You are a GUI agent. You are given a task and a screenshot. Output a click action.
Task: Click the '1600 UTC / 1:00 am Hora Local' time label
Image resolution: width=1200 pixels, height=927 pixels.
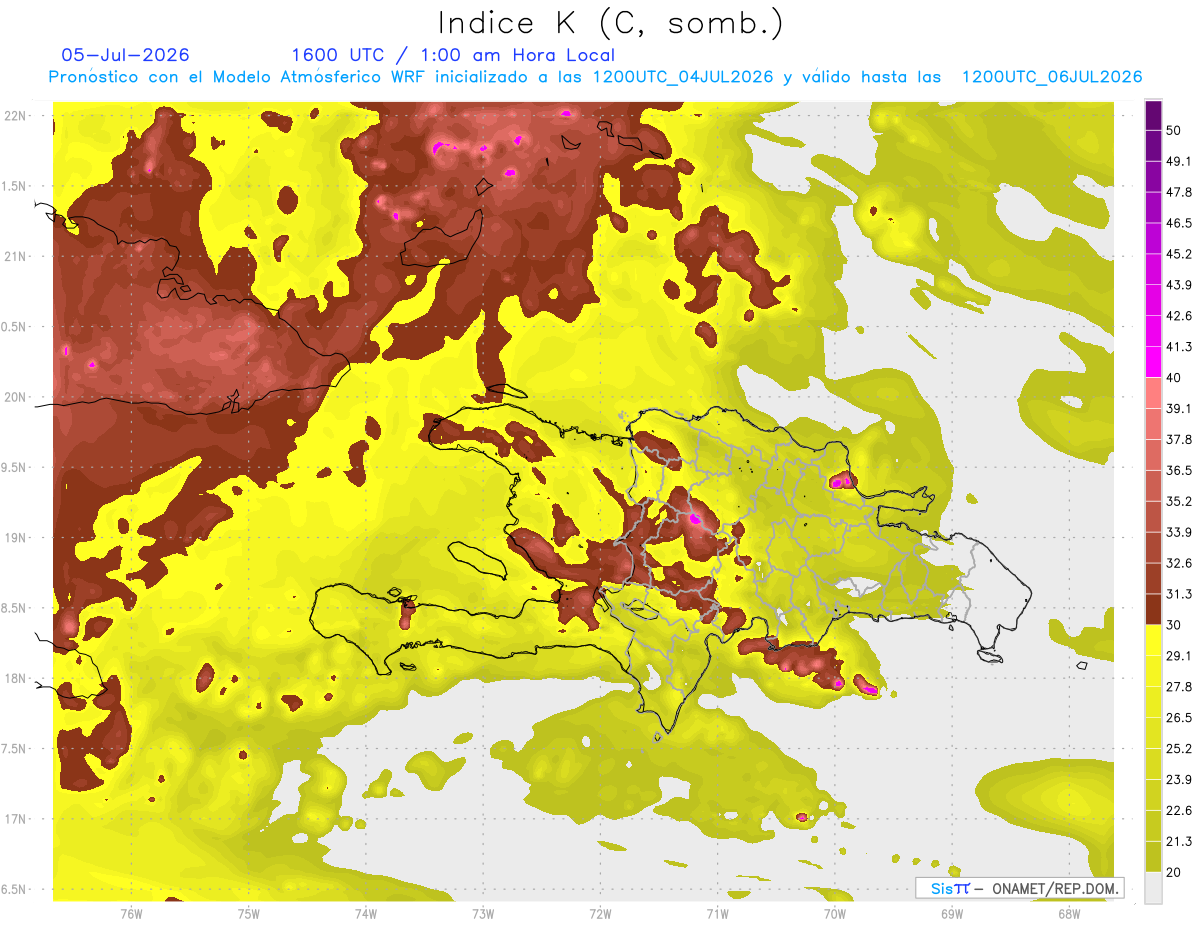(x=453, y=55)
